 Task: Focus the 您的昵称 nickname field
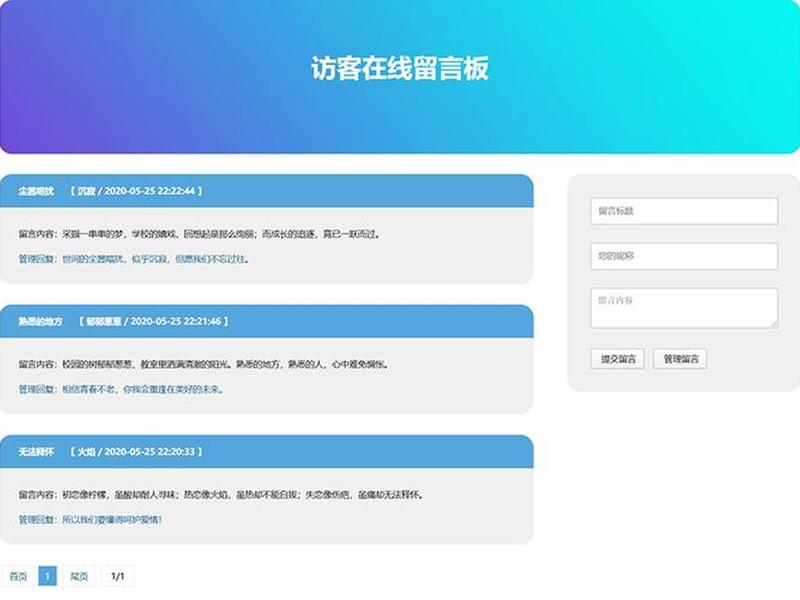click(x=684, y=256)
